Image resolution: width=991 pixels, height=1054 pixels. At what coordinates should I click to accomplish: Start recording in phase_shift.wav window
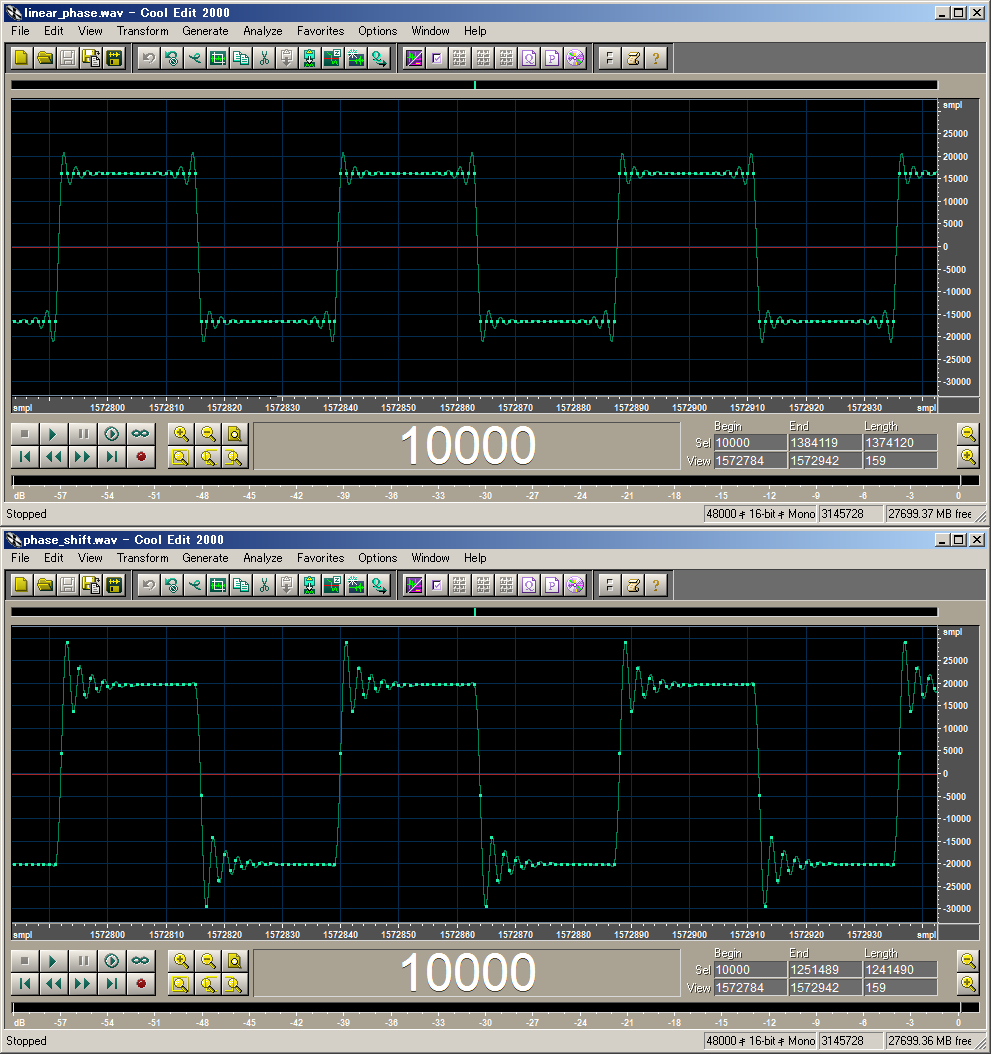pyautogui.click(x=141, y=984)
